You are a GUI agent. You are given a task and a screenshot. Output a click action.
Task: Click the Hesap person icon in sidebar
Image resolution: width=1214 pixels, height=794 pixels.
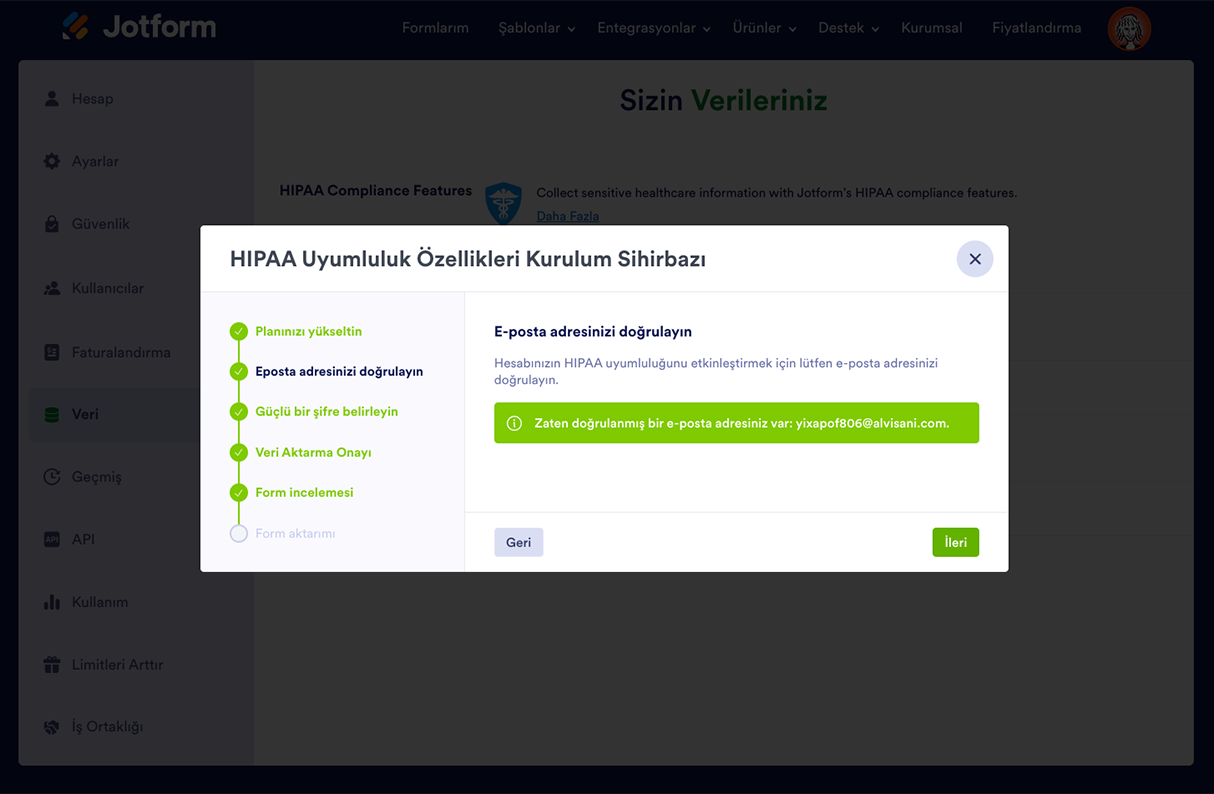pyautogui.click(x=52, y=99)
